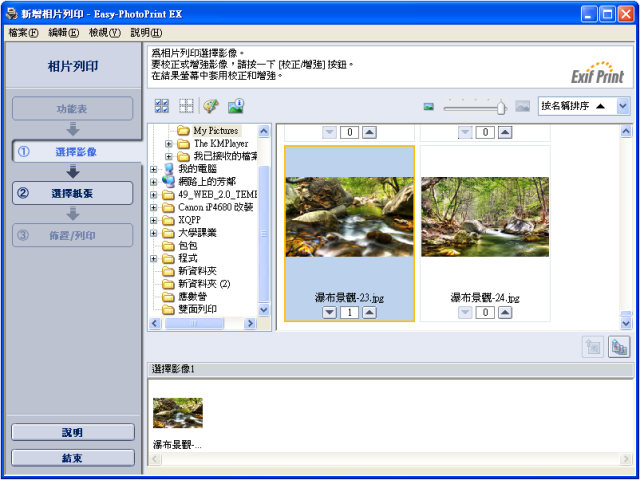640x480 pixels.
Task: Expand the 程式 folder node
Action: click(x=153, y=259)
